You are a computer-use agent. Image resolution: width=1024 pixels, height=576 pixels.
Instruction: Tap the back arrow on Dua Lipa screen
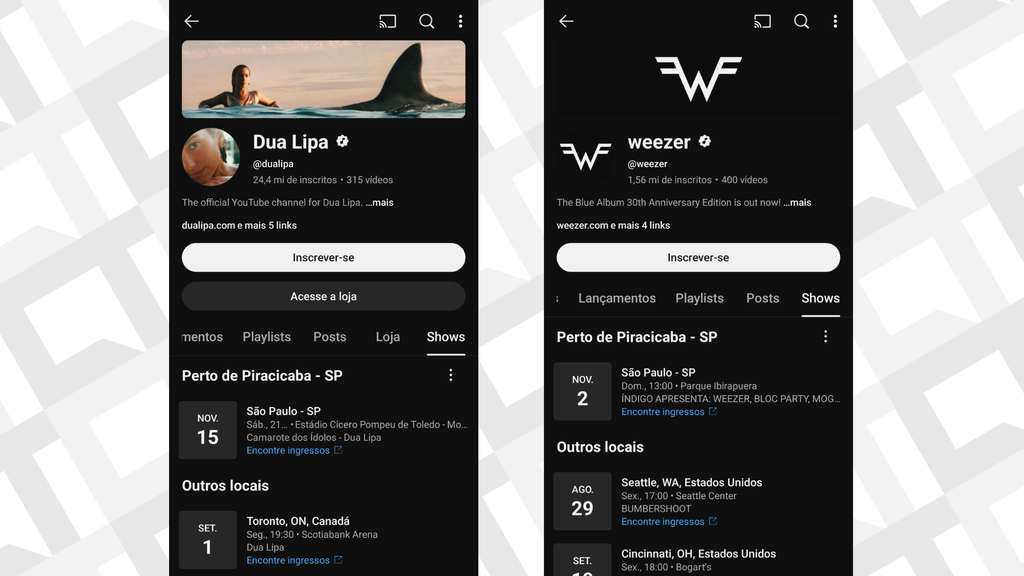191,22
